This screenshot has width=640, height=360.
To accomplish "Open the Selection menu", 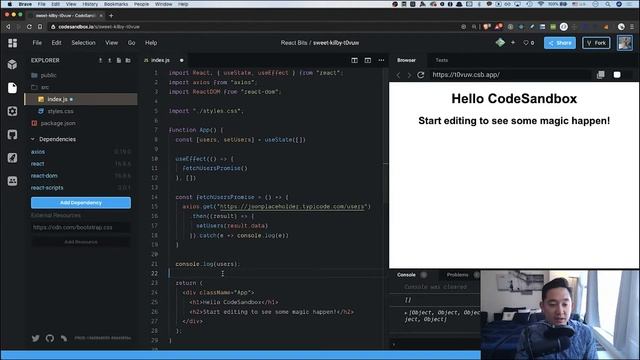I will pyautogui.click(x=83, y=43).
